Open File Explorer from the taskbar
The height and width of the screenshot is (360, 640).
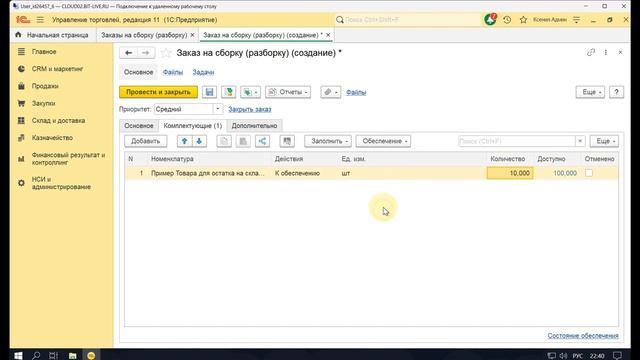point(73,355)
